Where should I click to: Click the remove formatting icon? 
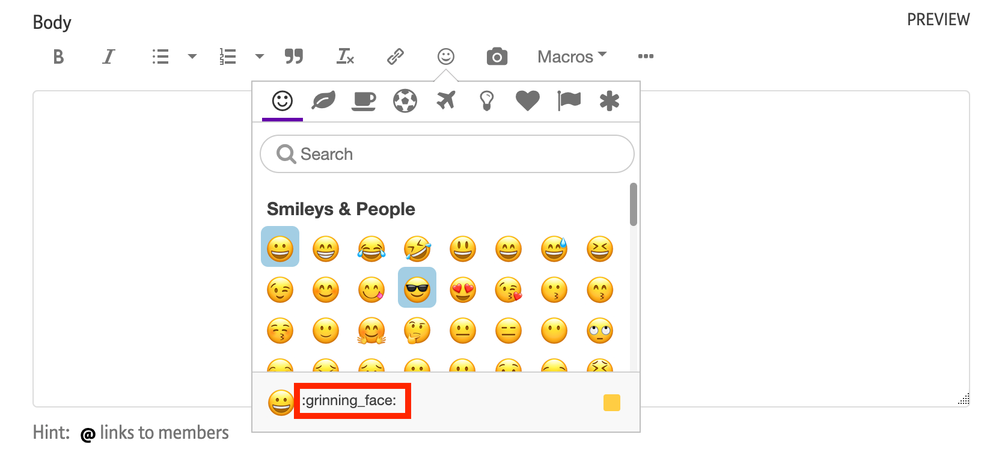point(345,57)
